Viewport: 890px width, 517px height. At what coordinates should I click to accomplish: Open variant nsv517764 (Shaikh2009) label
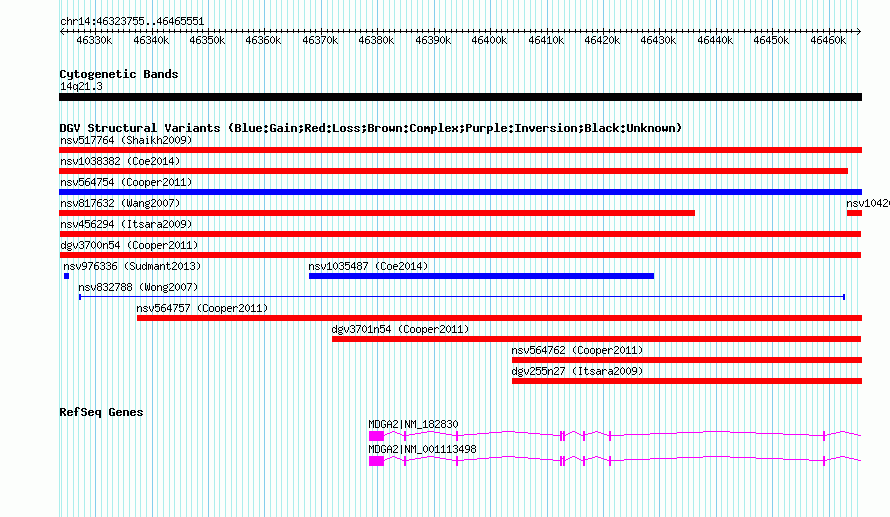(x=126, y=140)
